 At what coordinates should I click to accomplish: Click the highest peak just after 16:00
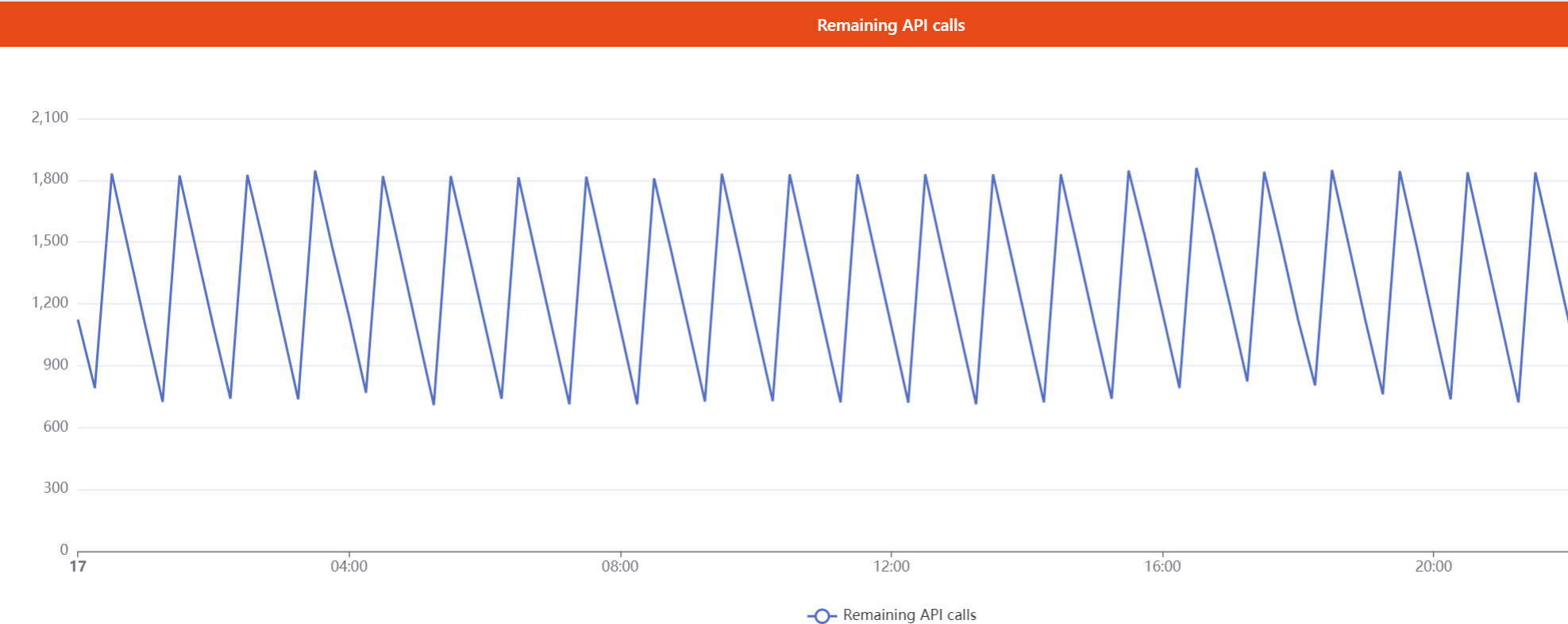click(1196, 169)
